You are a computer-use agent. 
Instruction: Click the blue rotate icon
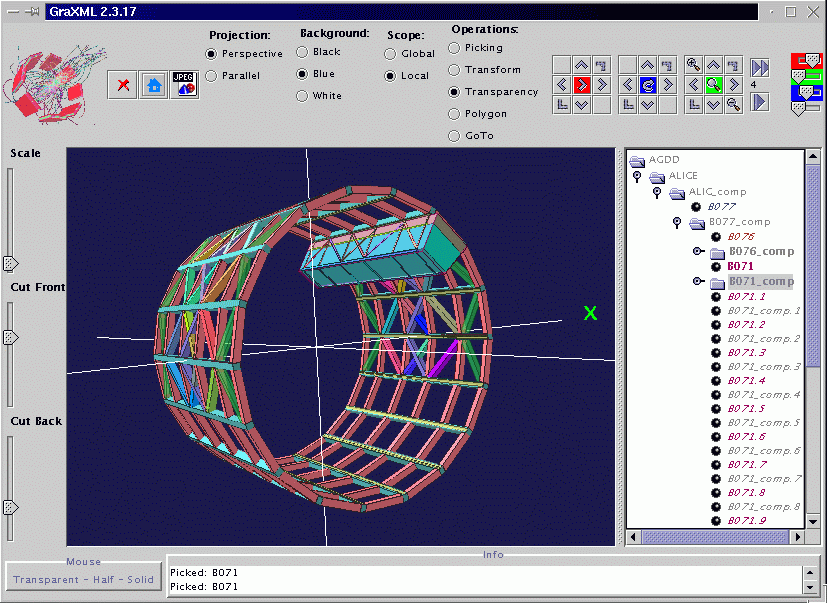click(x=648, y=84)
